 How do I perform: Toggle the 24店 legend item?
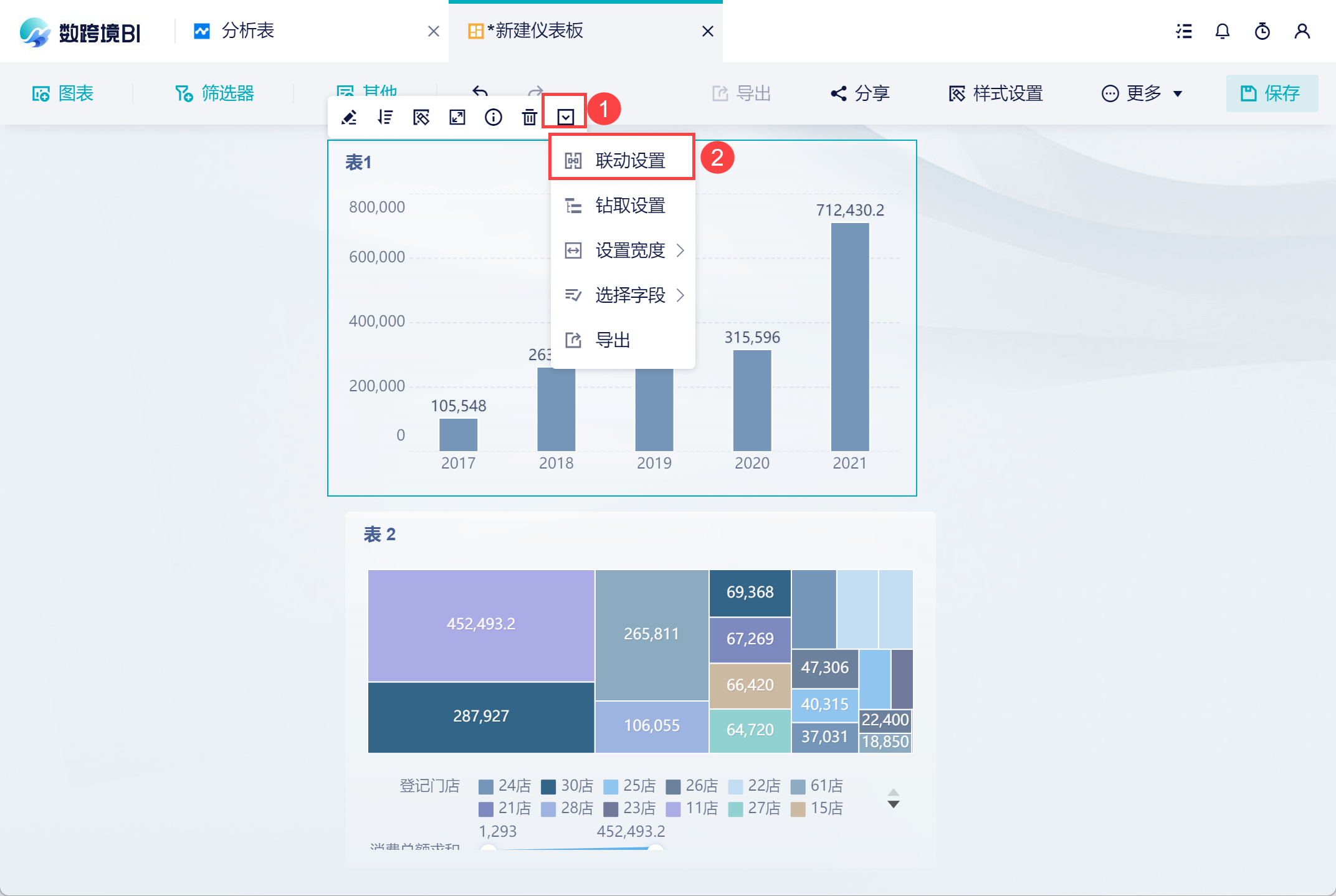[505, 786]
